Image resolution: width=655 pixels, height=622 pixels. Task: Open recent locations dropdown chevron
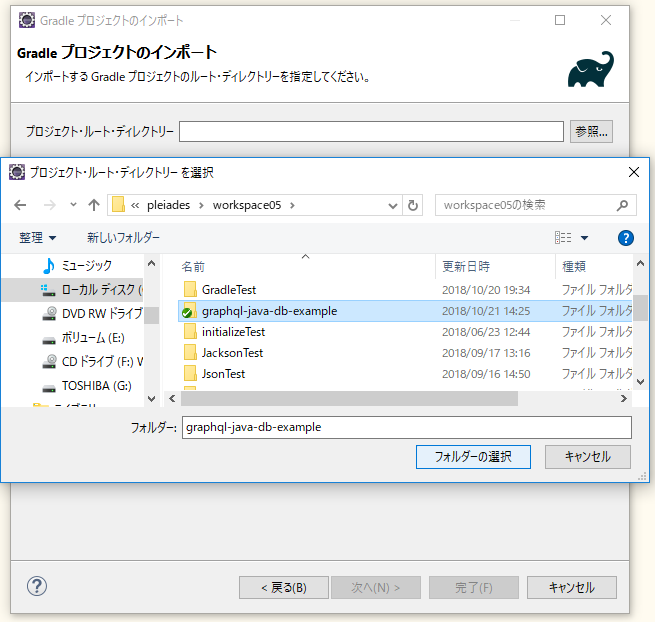pos(74,205)
